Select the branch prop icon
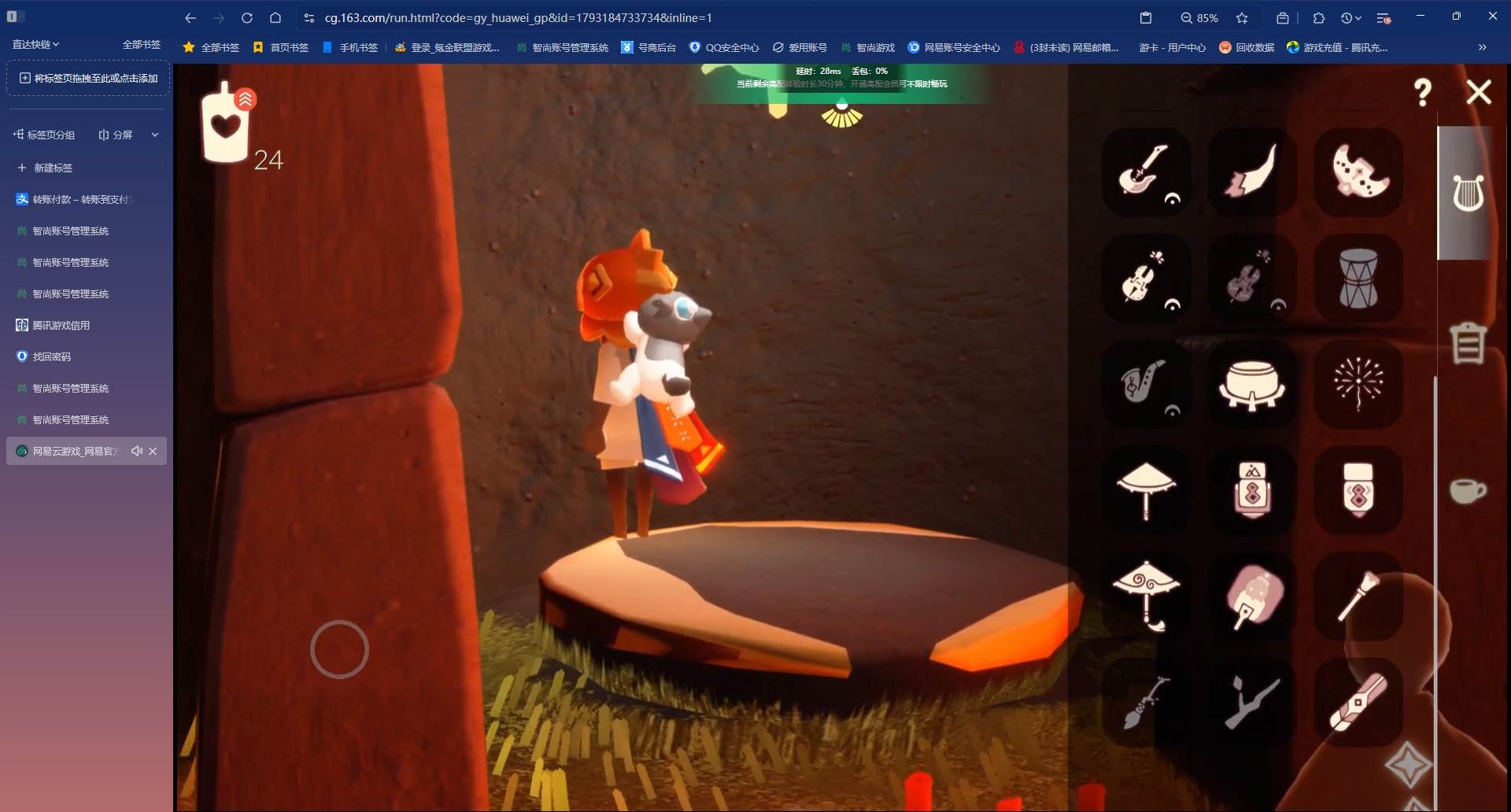1511x812 pixels. 1251,702
